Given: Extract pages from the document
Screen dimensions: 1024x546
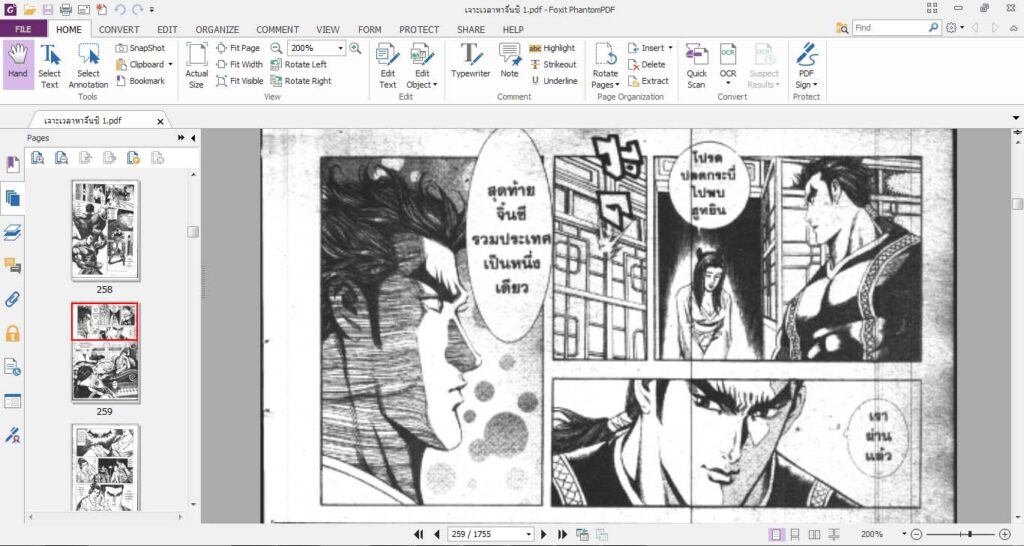Looking at the screenshot, I should (648, 81).
